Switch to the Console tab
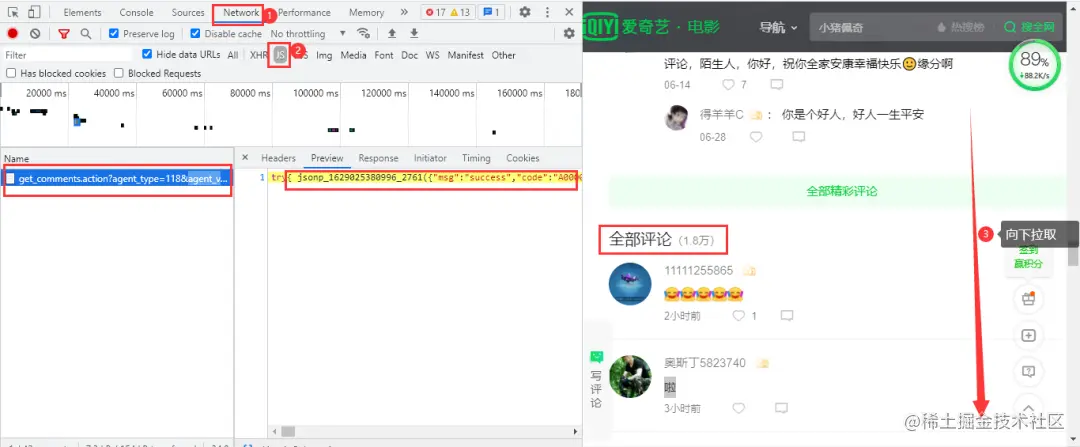The height and width of the screenshot is (447, 1080). 136,12
